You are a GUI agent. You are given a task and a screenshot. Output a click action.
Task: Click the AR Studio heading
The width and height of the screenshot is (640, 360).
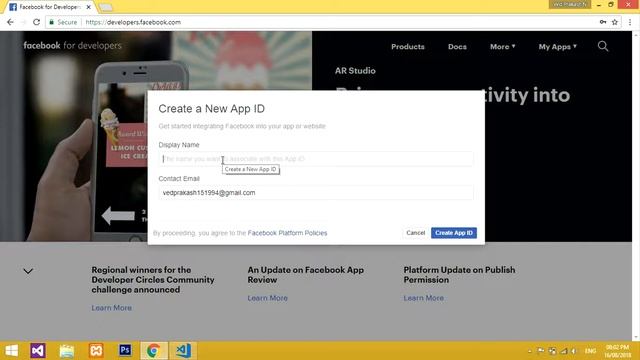click(355, 71)
